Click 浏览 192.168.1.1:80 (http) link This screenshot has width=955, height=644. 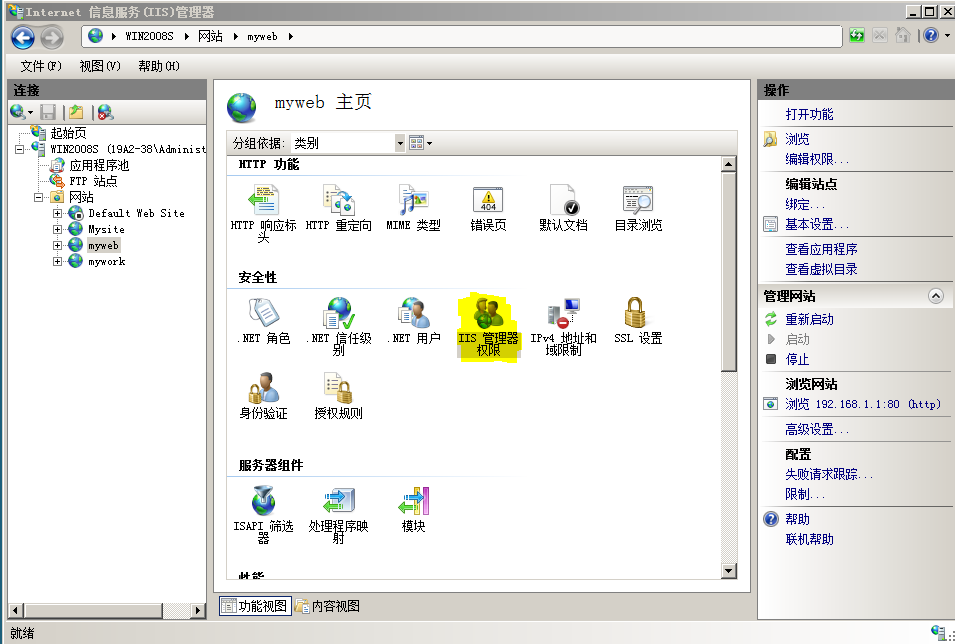point(862,404)
